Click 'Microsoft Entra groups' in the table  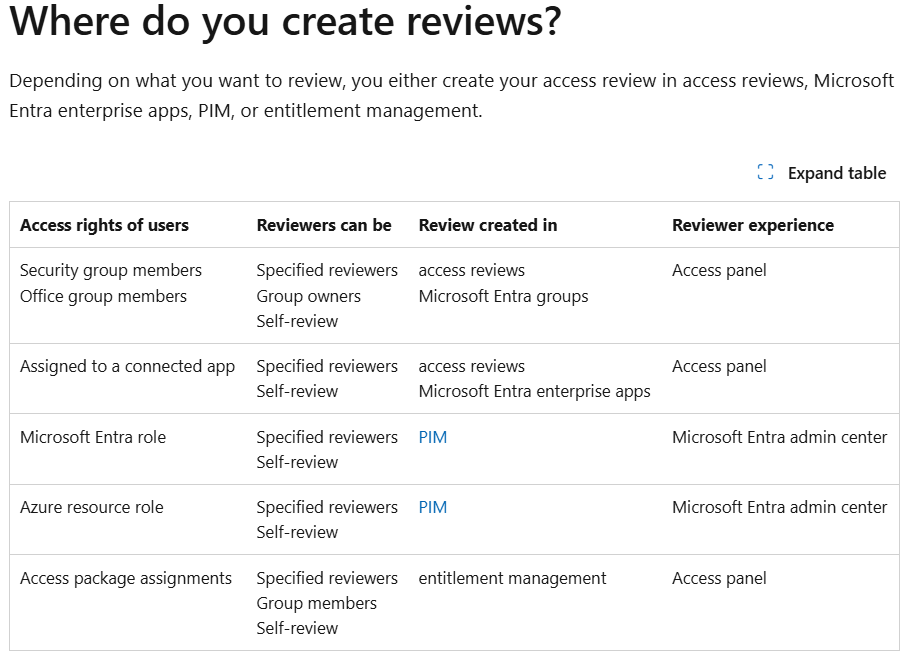coord(502,295)
